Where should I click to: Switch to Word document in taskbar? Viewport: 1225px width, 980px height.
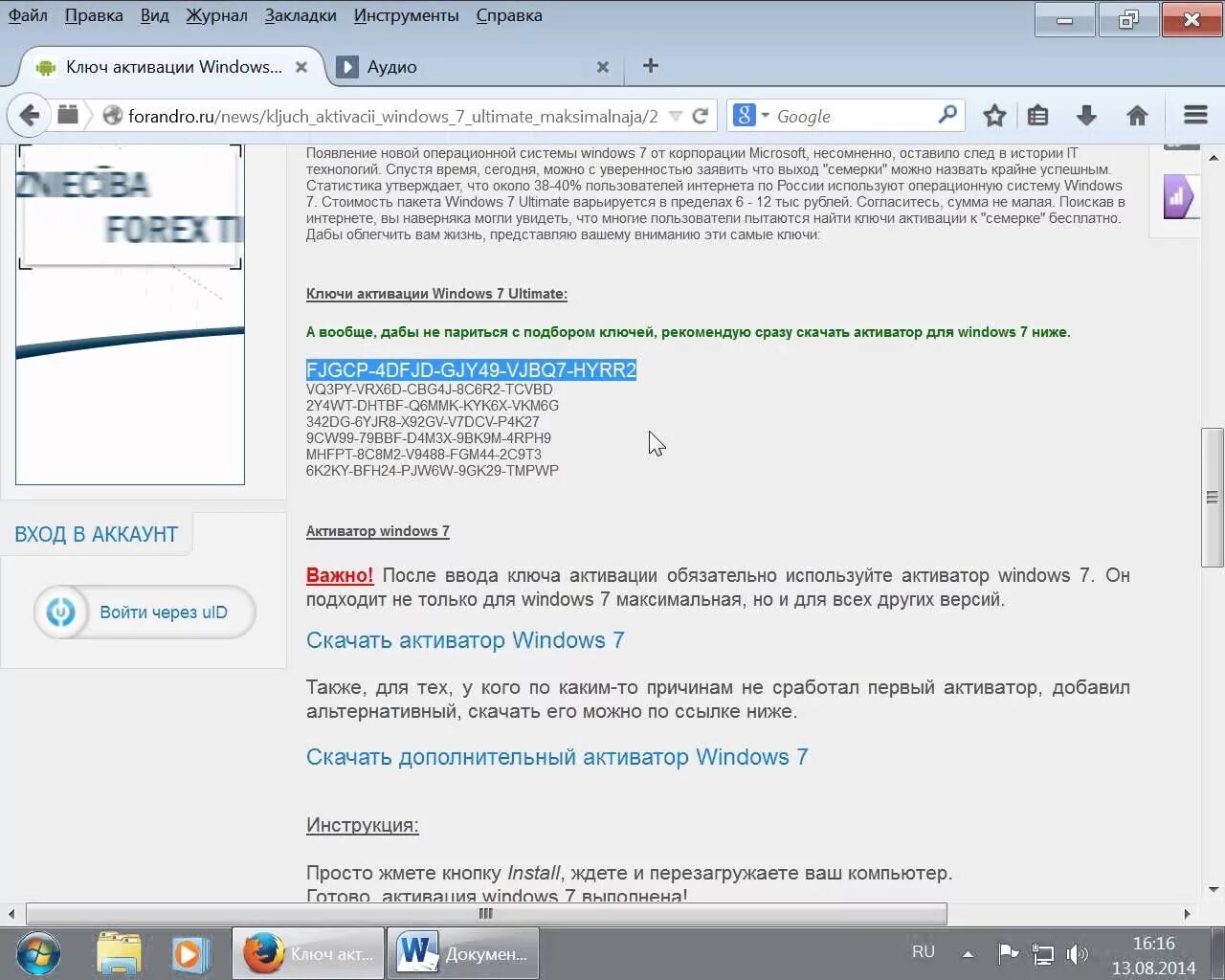coord(463,954)
